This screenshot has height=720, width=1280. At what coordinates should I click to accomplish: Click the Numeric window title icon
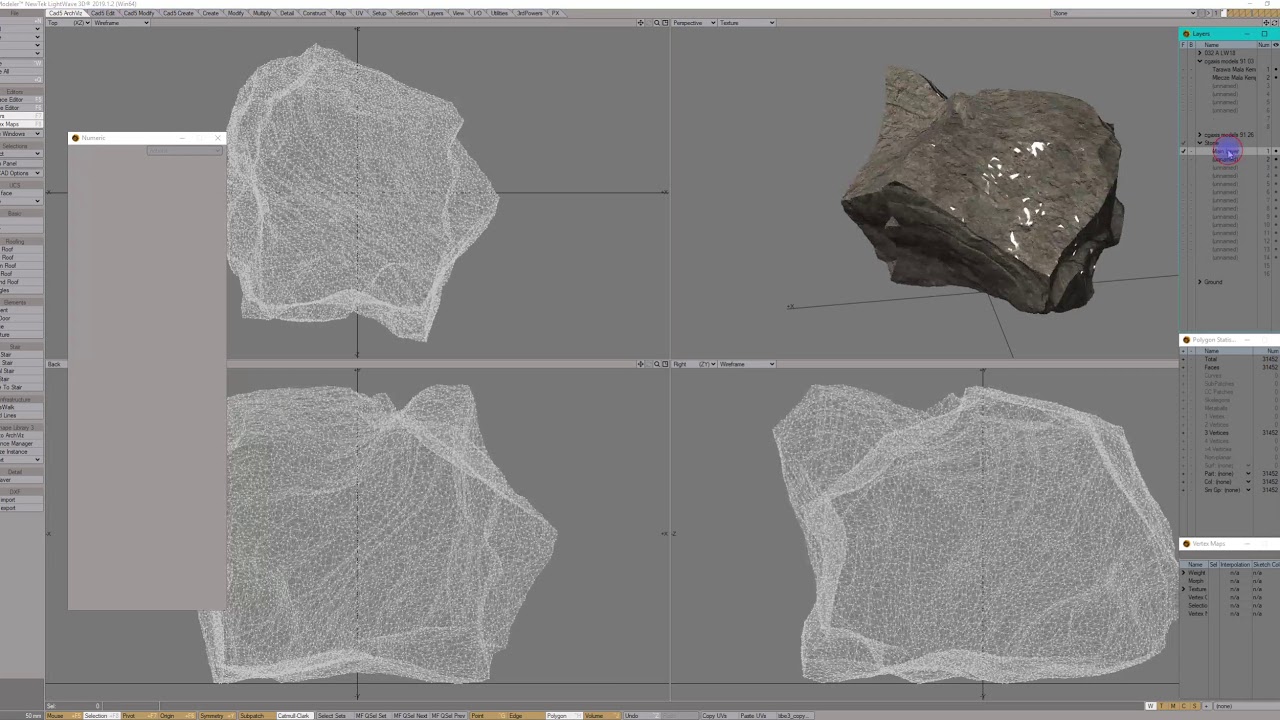click(x=75, y=138)
